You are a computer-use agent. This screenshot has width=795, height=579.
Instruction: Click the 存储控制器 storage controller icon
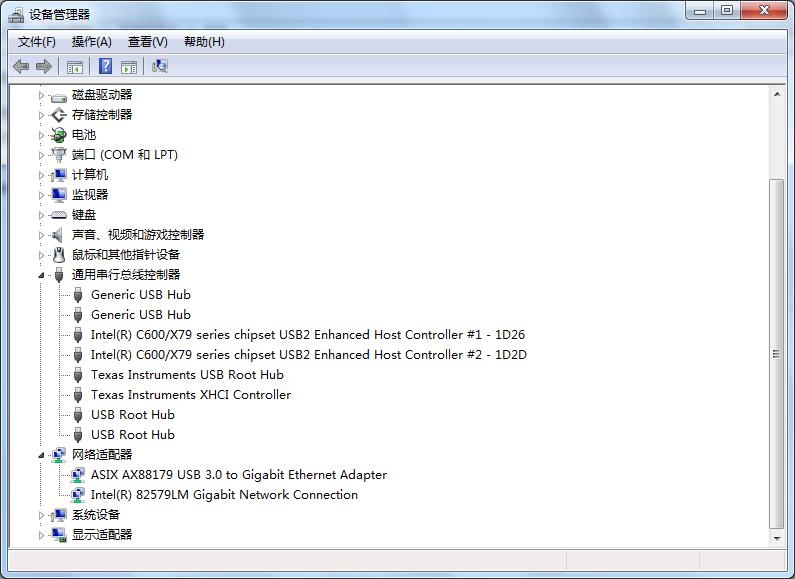pyautogui.click(x=59, y=115)
